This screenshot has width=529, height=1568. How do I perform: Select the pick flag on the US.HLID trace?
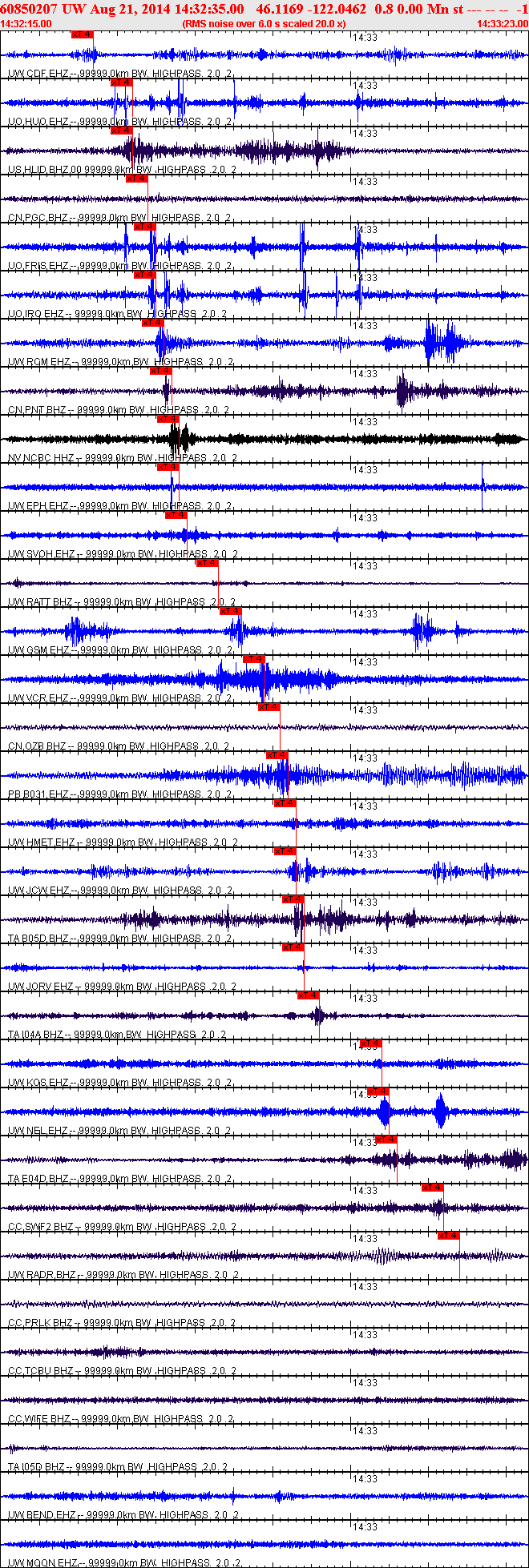121,131
